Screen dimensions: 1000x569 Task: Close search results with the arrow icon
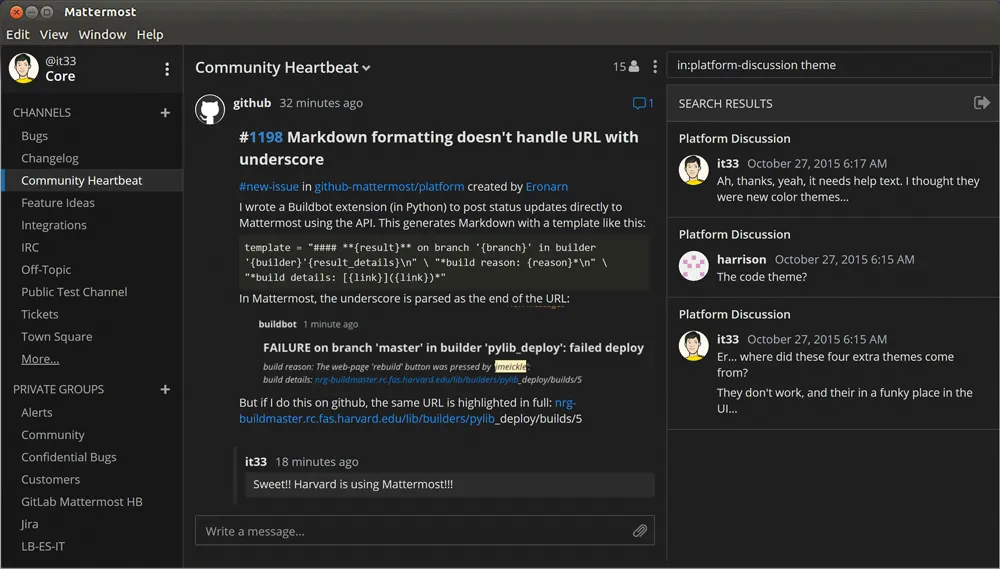[982, 103]
